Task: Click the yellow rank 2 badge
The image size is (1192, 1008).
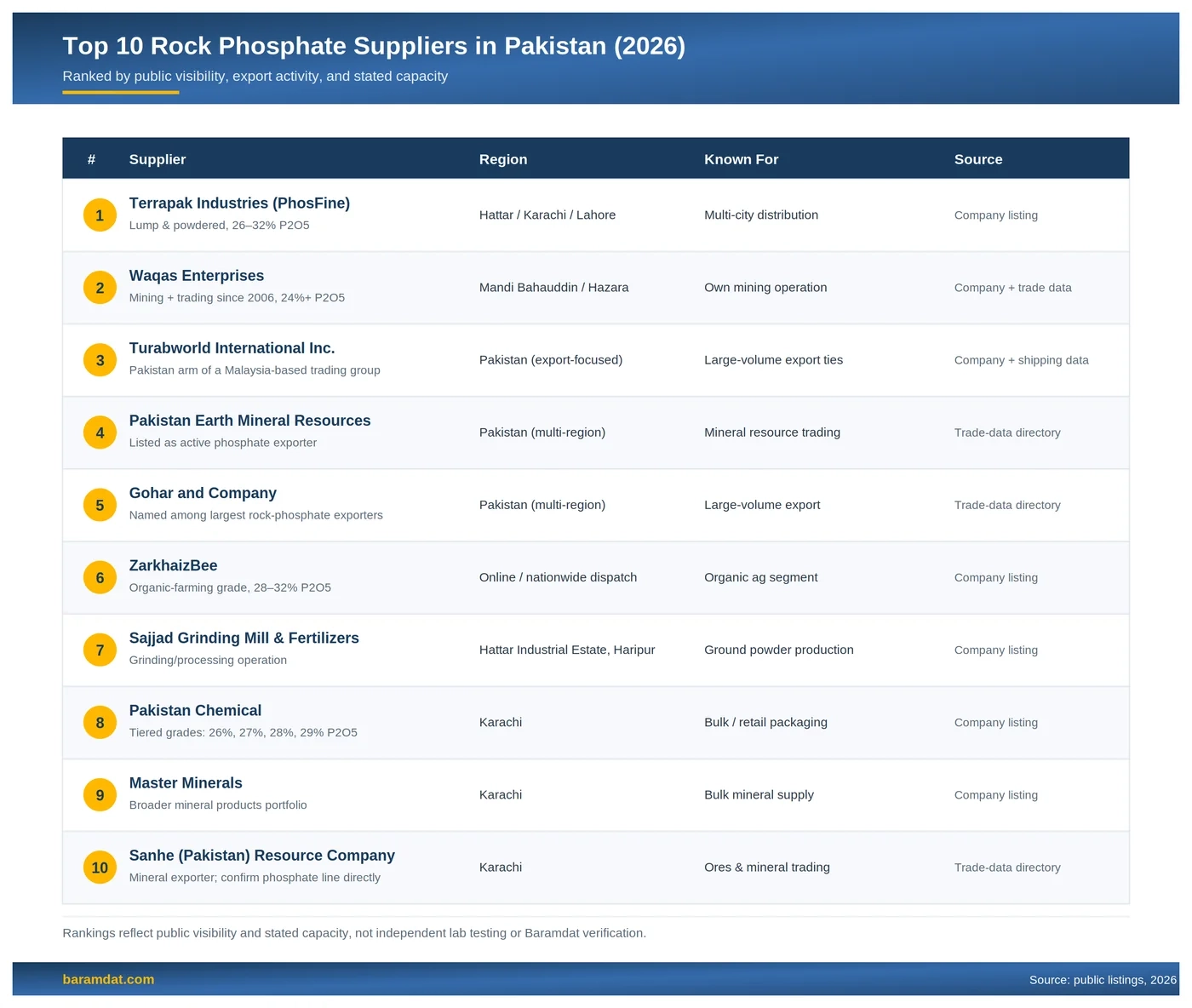Action: [100, 288]
